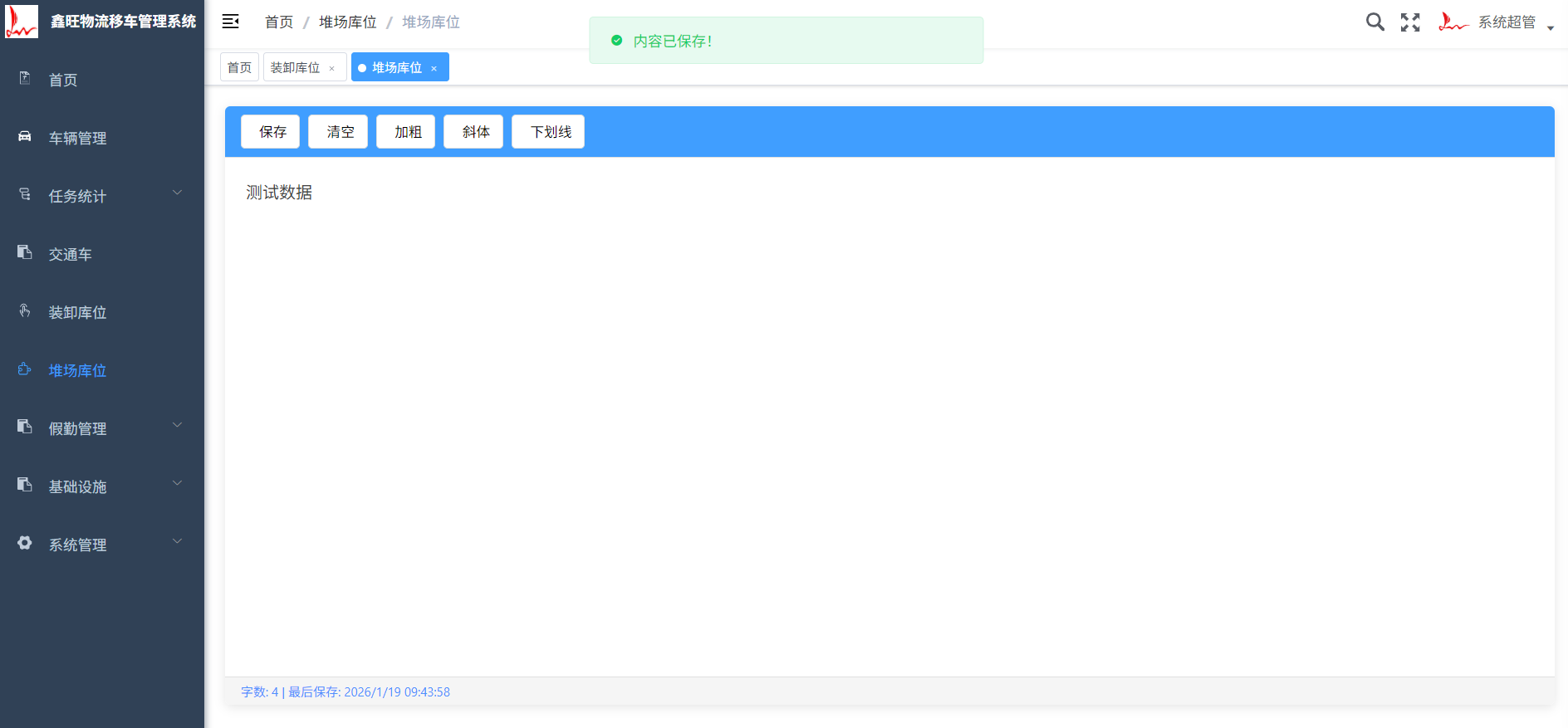Viewport: 1568px width, 728px height.
Task: Click the 系统超管 user name
Action: pyautogui.click(x=1507, y=22)
